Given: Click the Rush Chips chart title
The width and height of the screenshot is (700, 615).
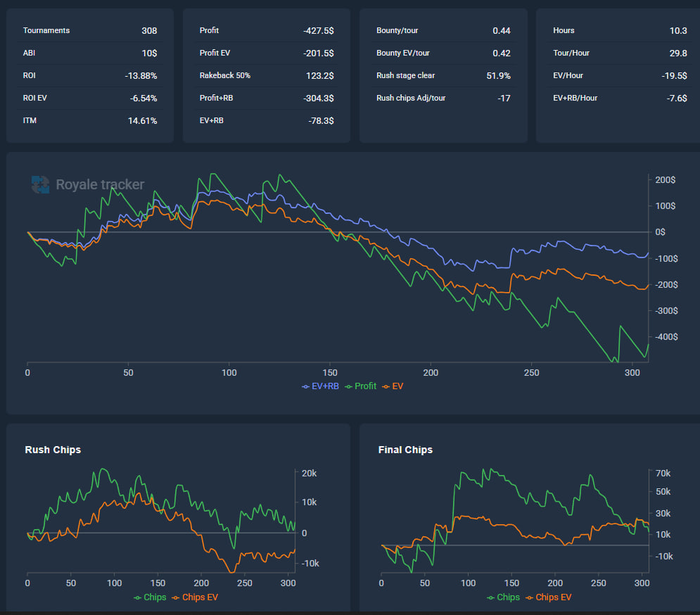Looking at the screenshot, I should 52,450.
